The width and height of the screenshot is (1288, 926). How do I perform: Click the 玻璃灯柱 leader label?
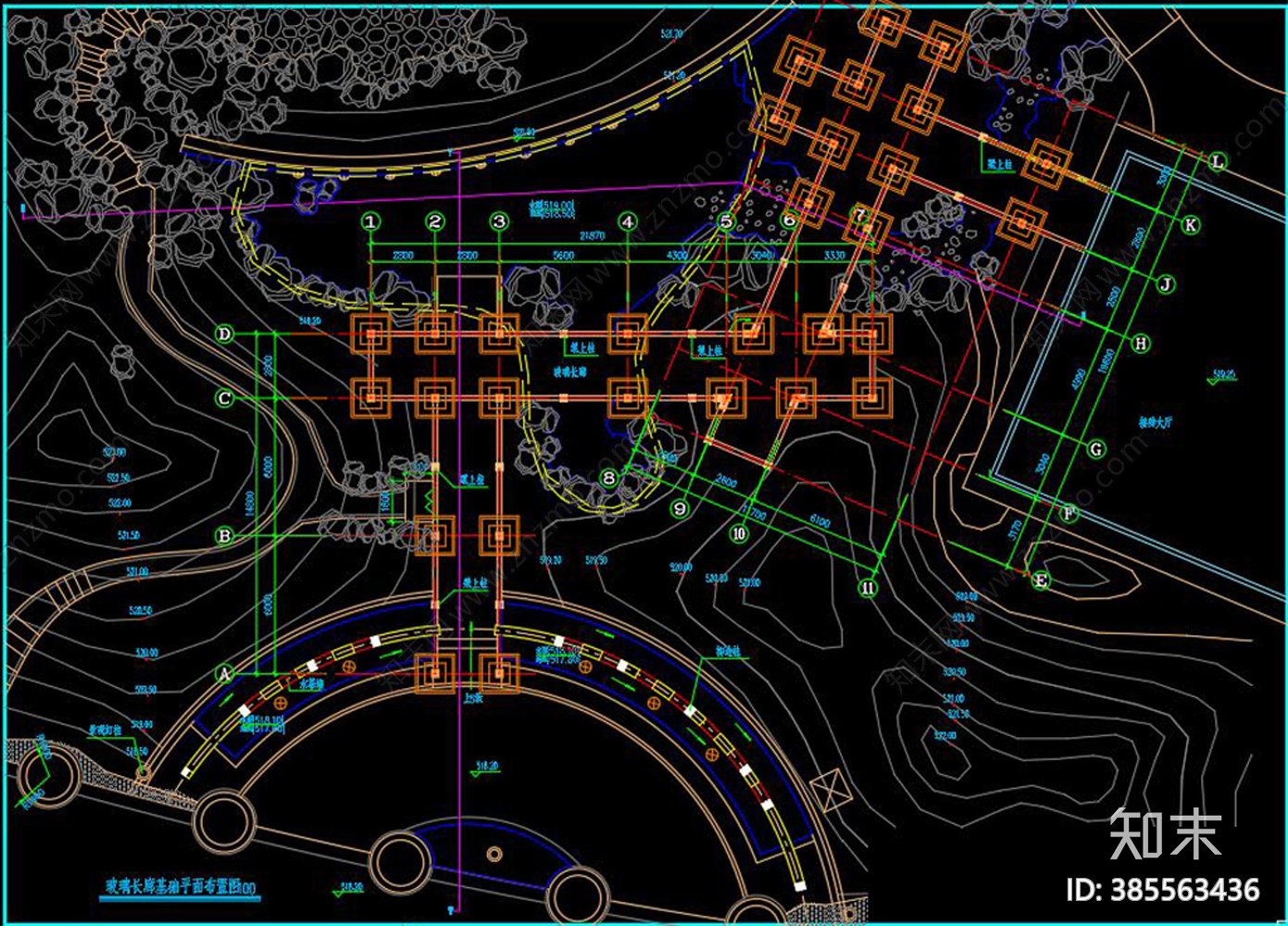(x=106, y=731)
